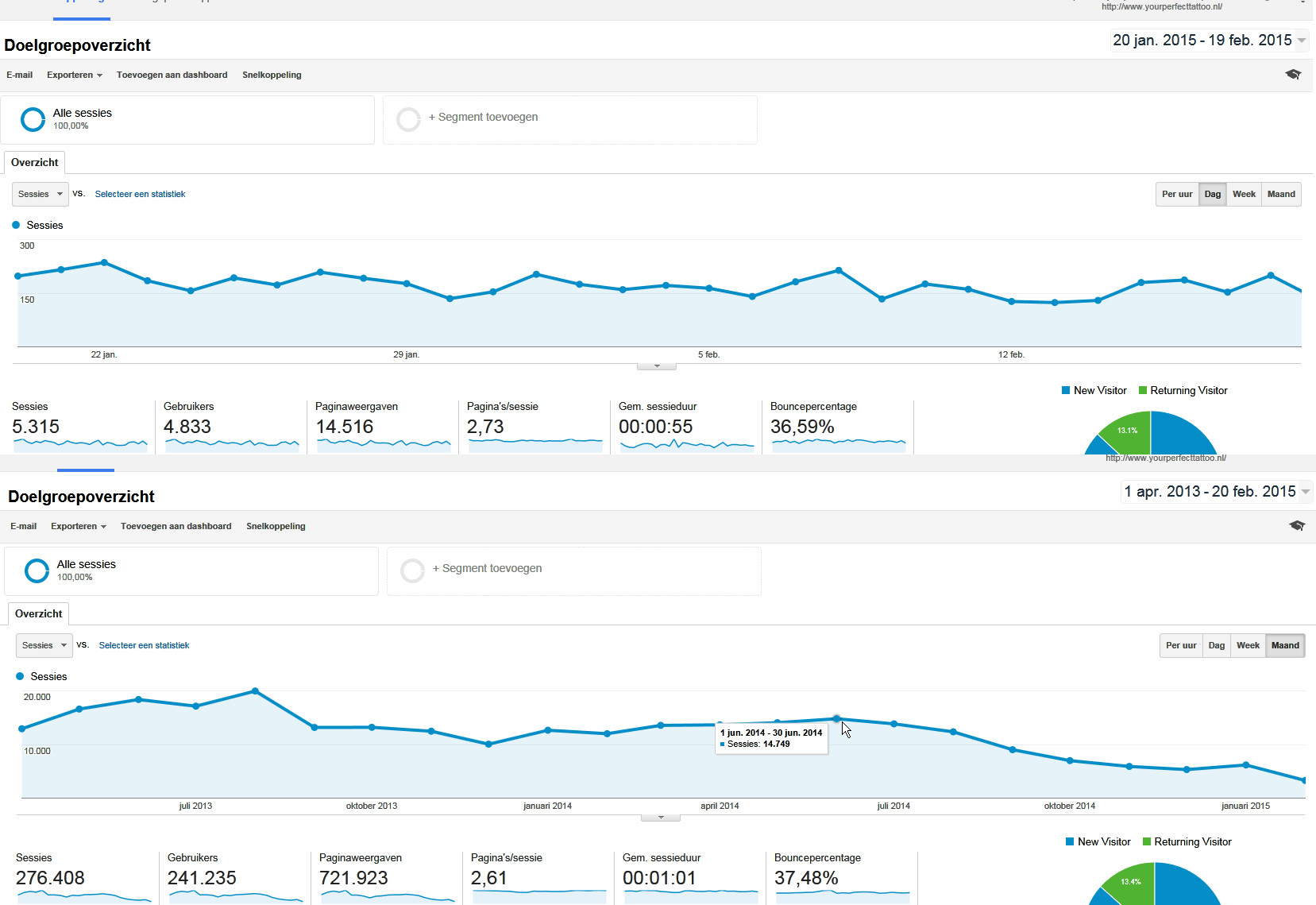Click Paginaweergaven 721.923 metric value
1316x905 pixels.
(x=353, y=878)
